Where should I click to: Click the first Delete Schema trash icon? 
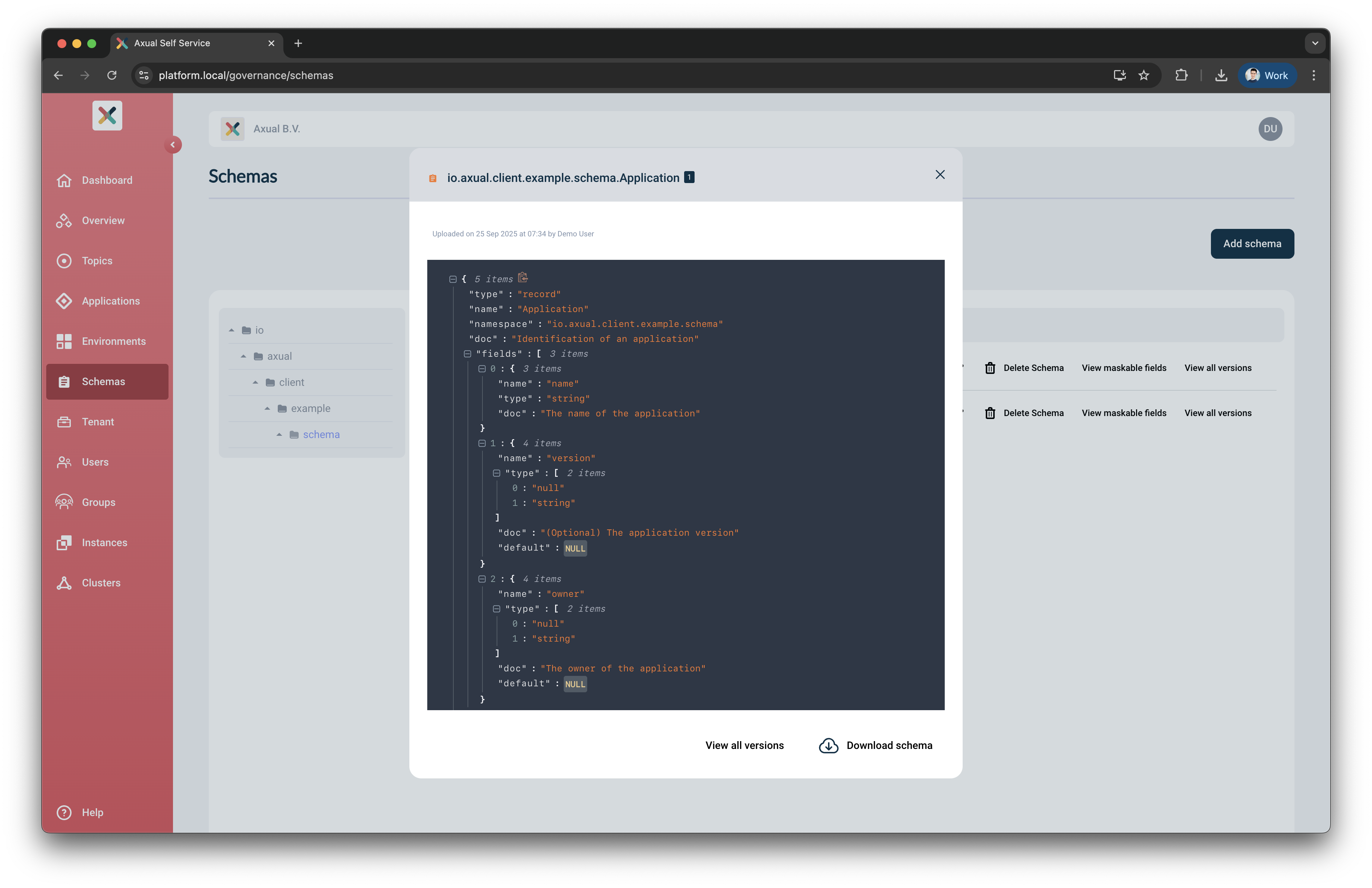[x=990, y=368]
